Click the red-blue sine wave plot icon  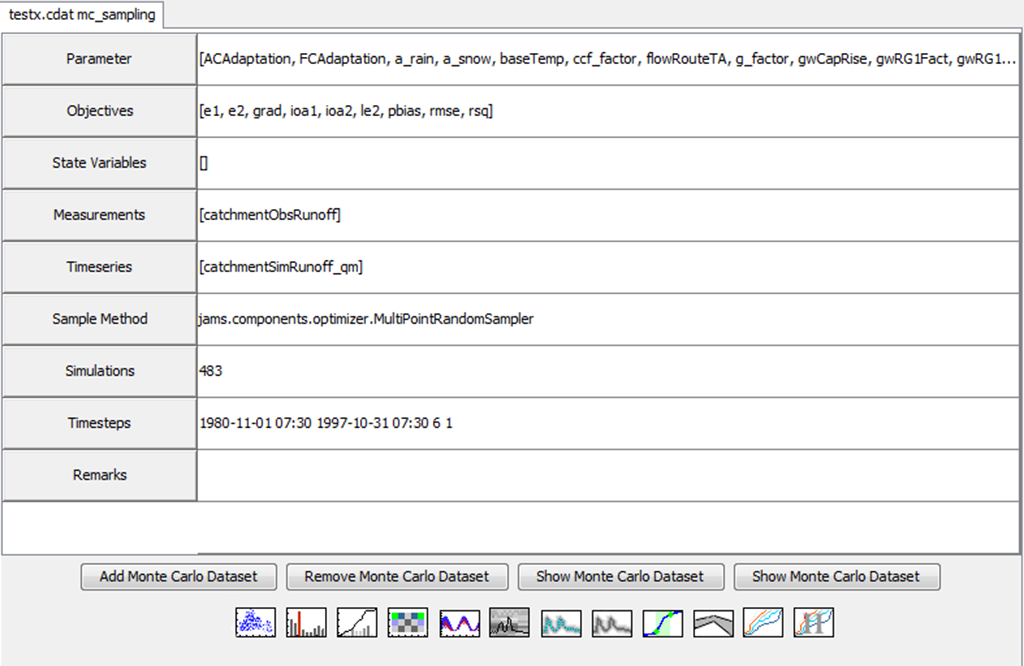coord(459,623)
